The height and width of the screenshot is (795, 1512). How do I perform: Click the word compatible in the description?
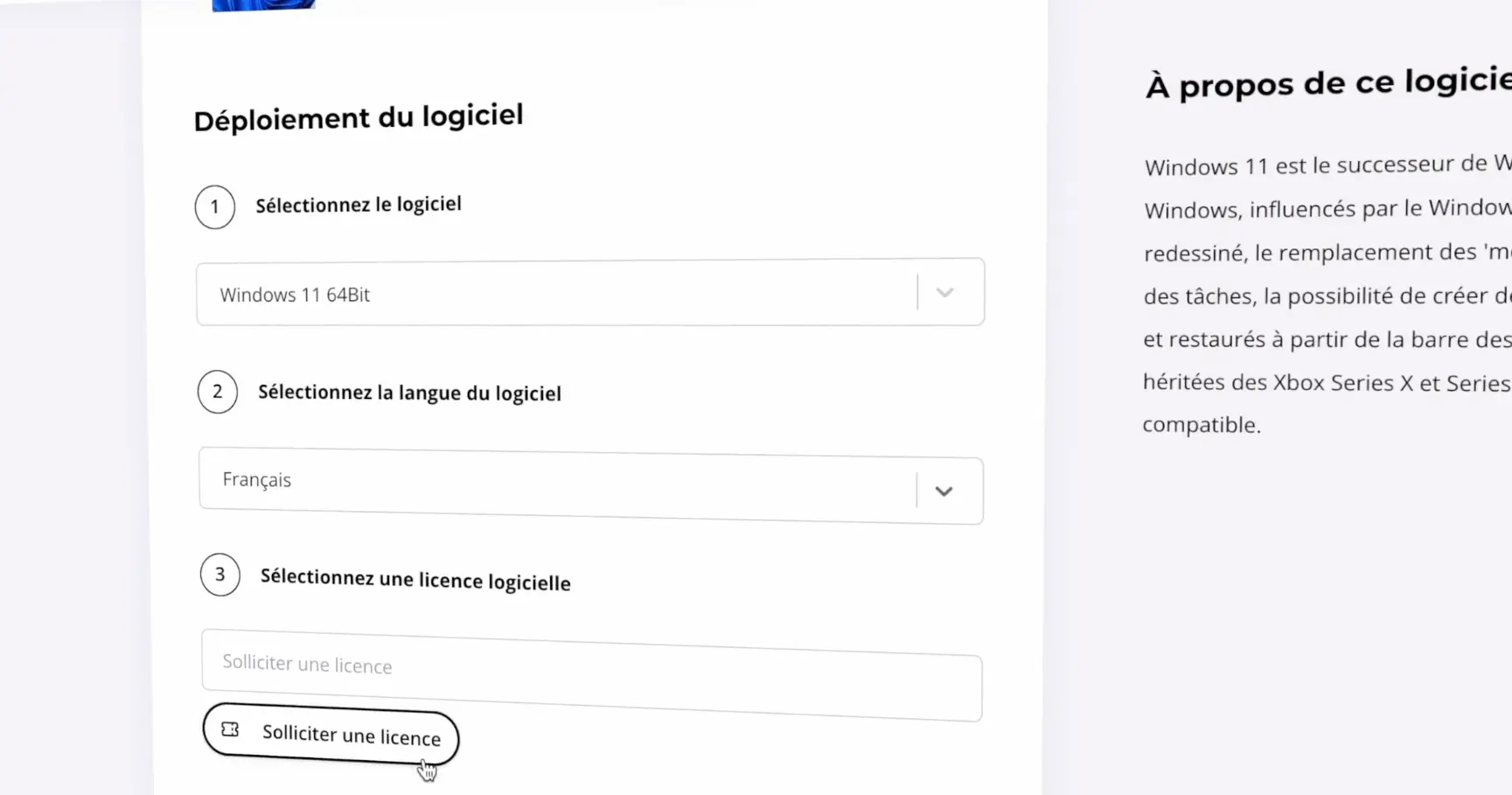pyautogui.click(x=1201, y=425)
